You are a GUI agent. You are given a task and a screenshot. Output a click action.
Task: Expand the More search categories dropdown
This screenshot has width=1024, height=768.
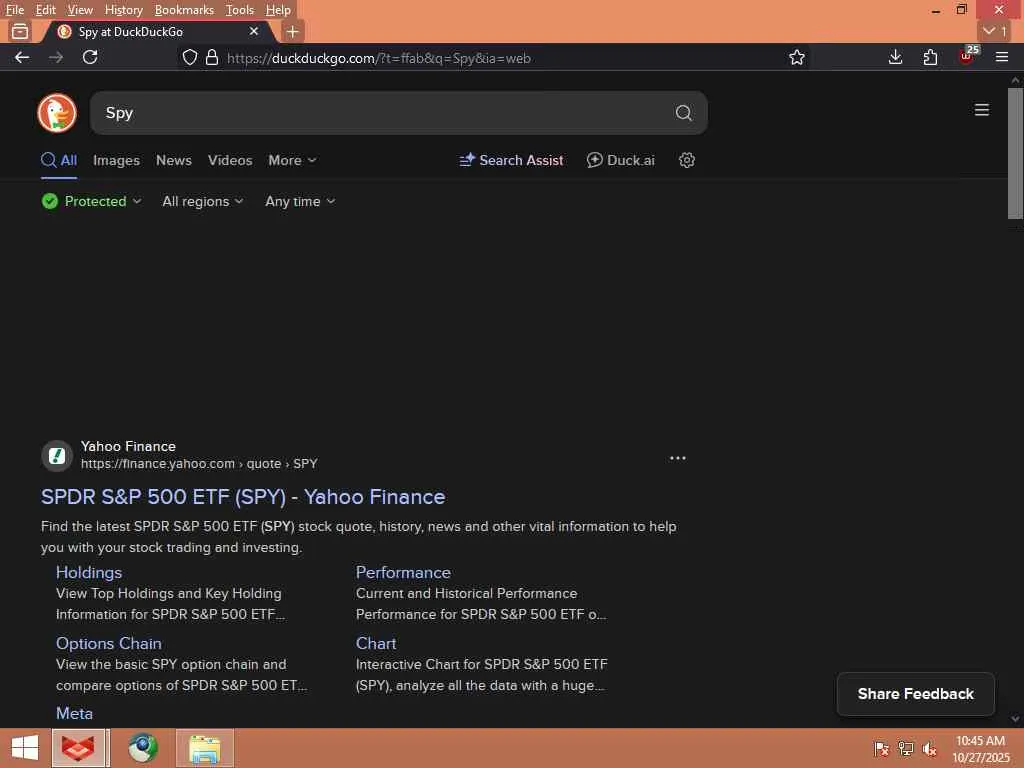(x=292, y=160)
